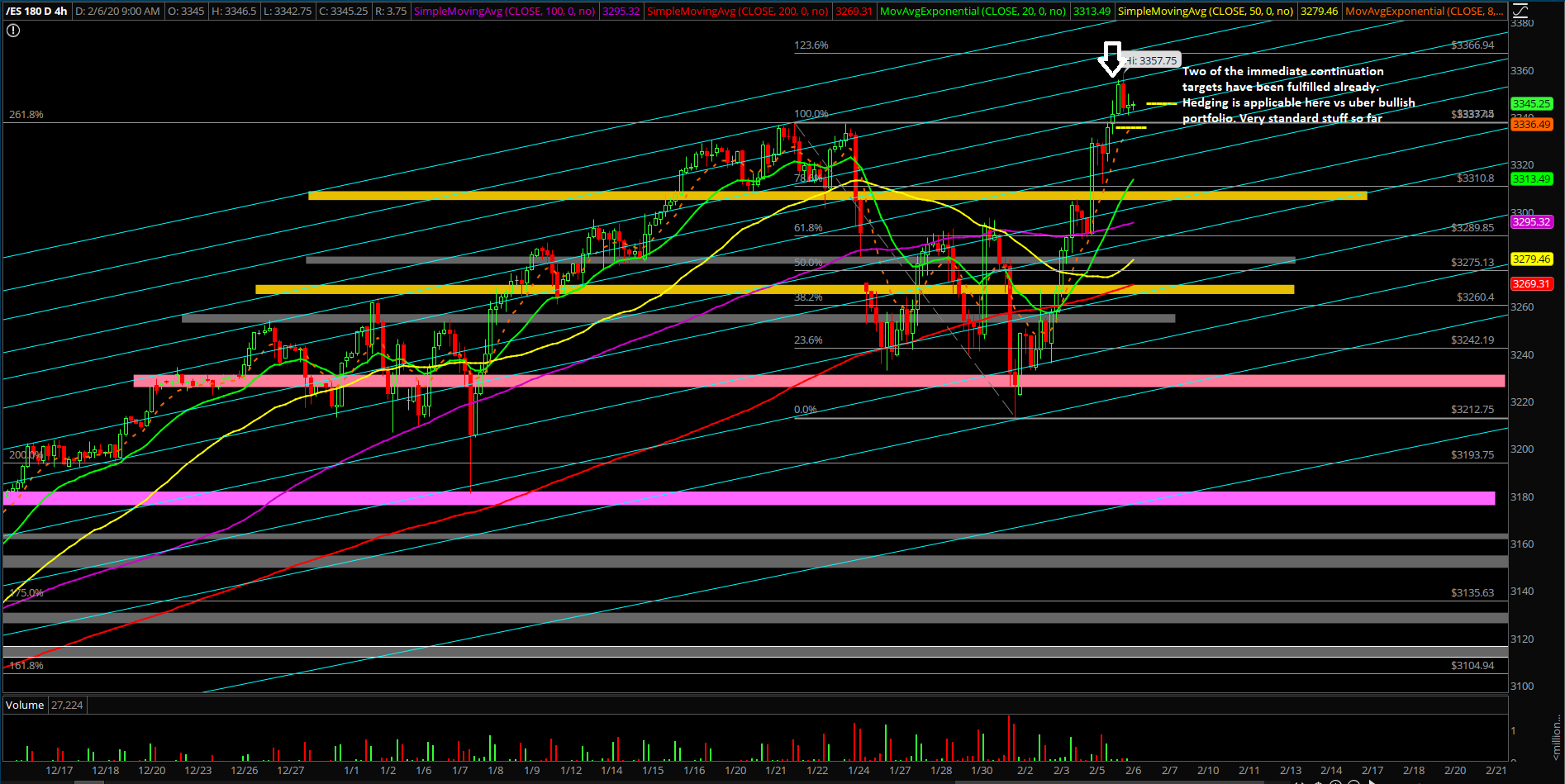Click the <million… volume axis unit label
Screen dimensions: 1565x784
coord(1557,735)
